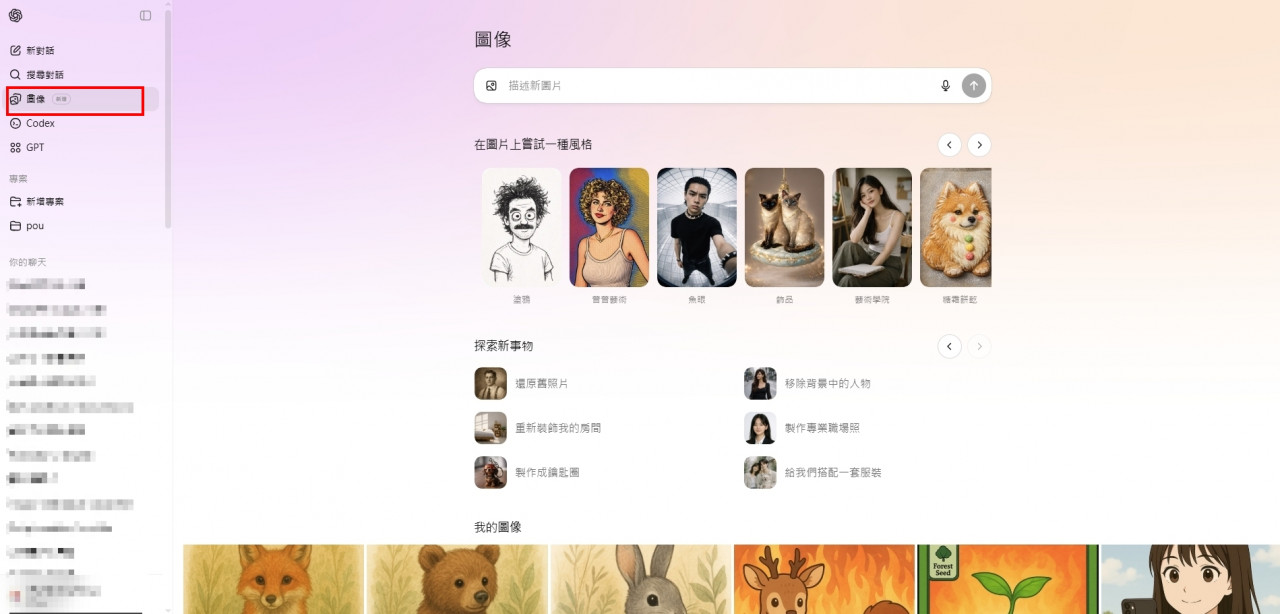Screen dimensions: 1280x614
Task: Open Codex from the sidebar
Action: (x=40, y=123)
